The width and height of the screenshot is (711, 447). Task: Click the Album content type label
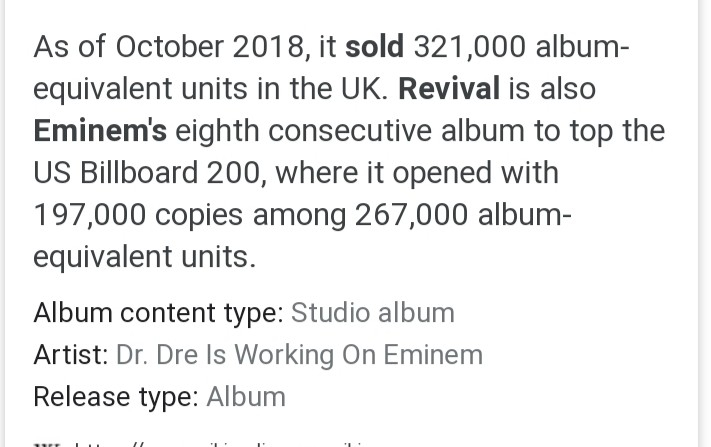(x=159, y=313)
